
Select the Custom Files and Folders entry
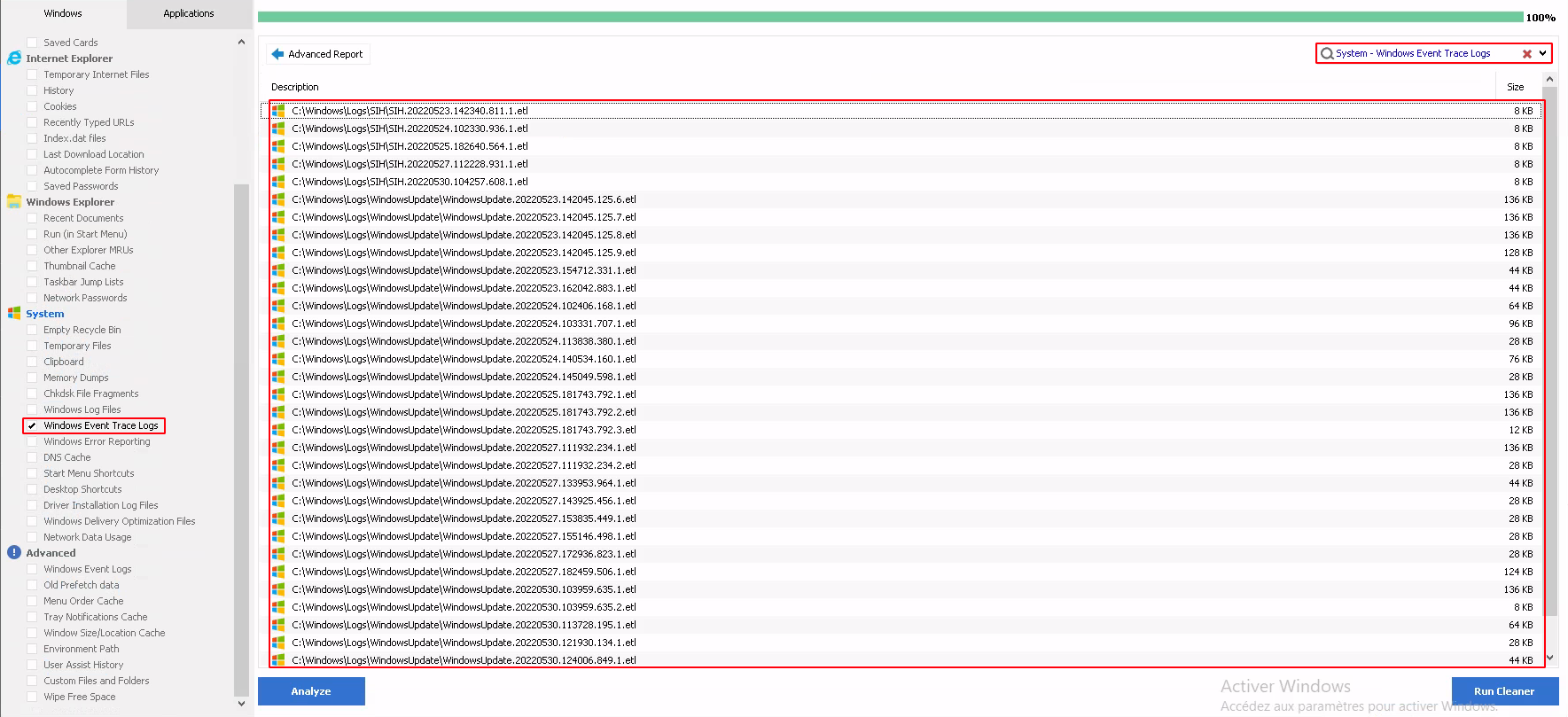click(97, 681)
